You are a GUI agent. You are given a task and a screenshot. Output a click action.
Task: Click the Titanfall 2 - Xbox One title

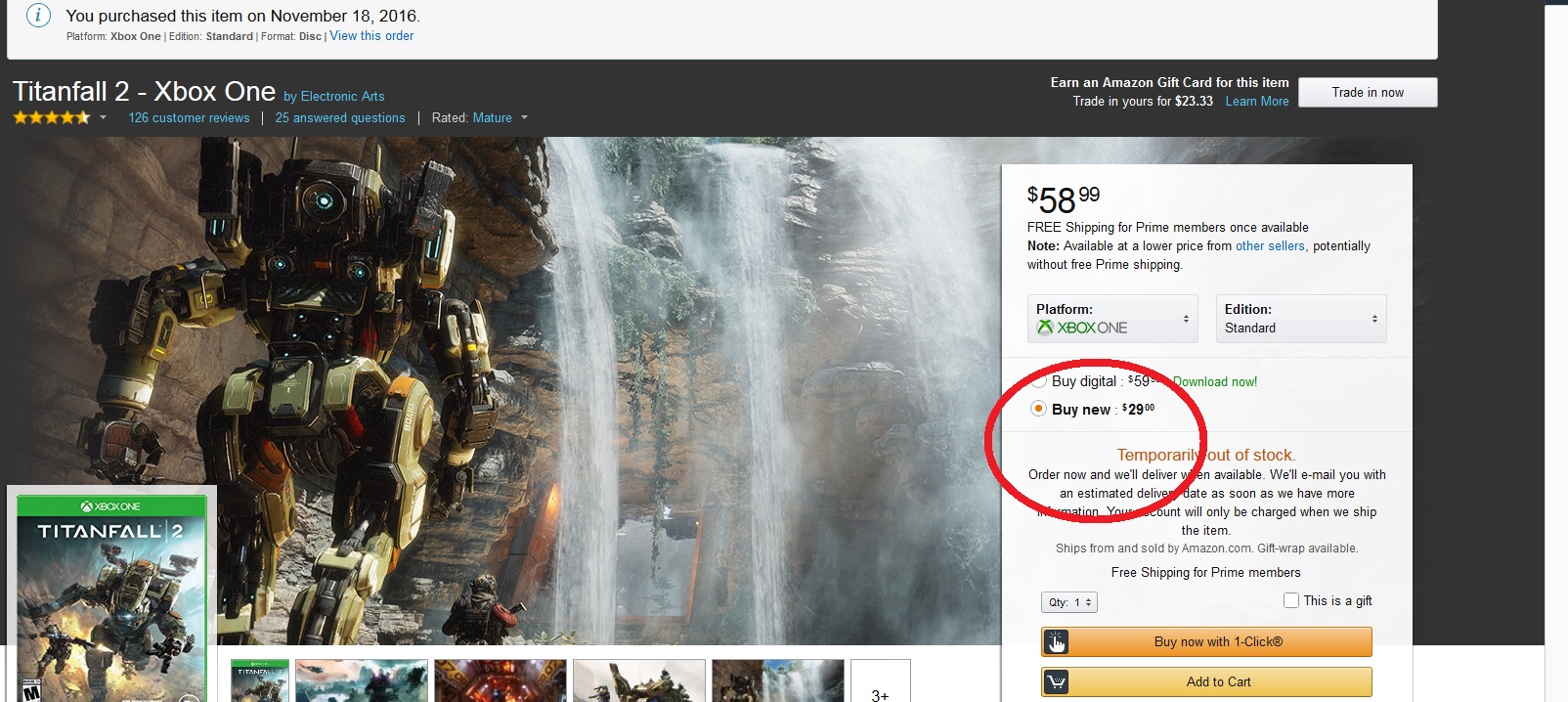tap(144, 91)
